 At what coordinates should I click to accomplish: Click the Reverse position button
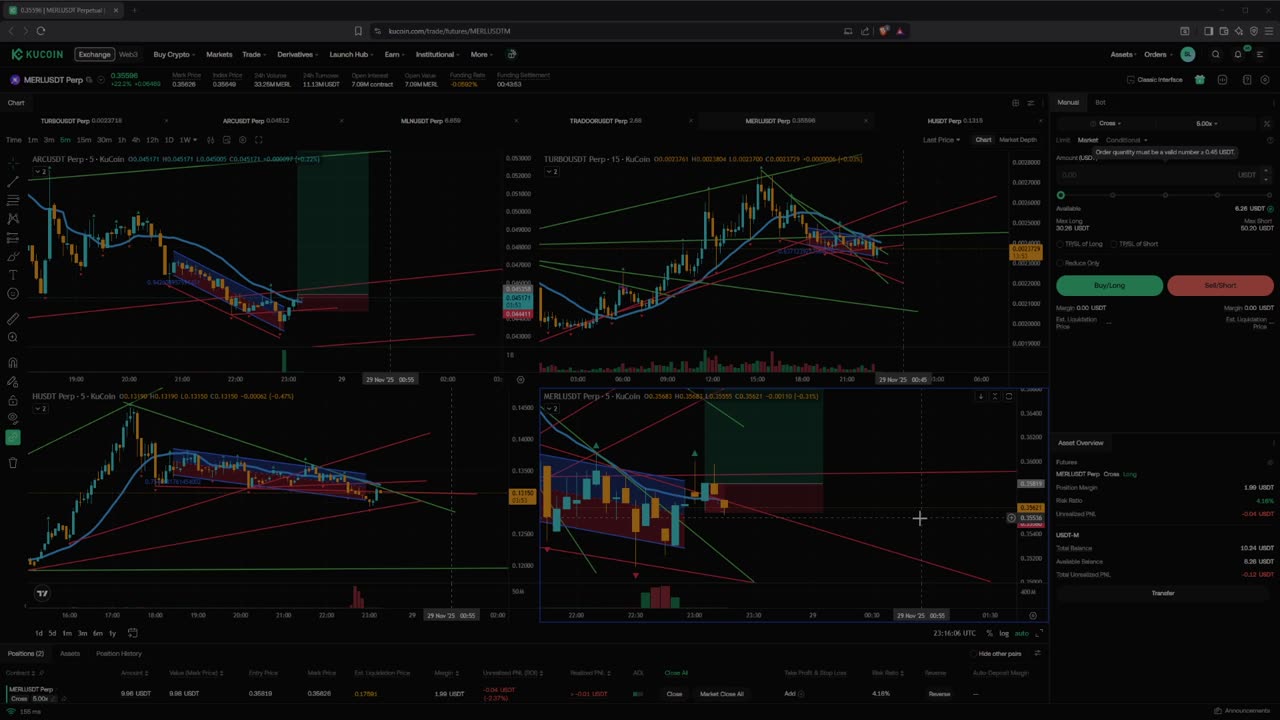939,694
